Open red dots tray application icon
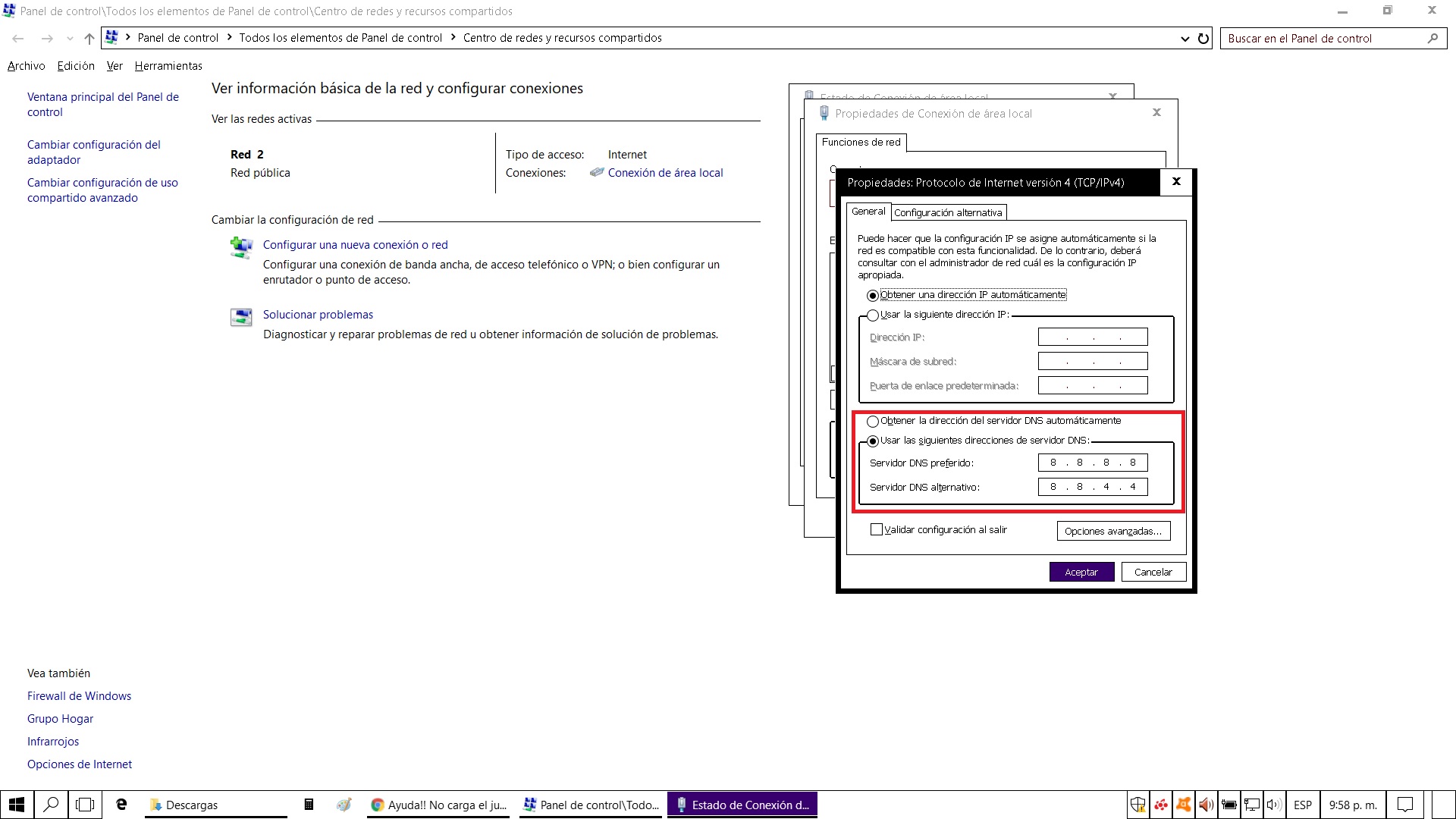The height and width of the screenshot is (819, 1456). [1161, 805]
